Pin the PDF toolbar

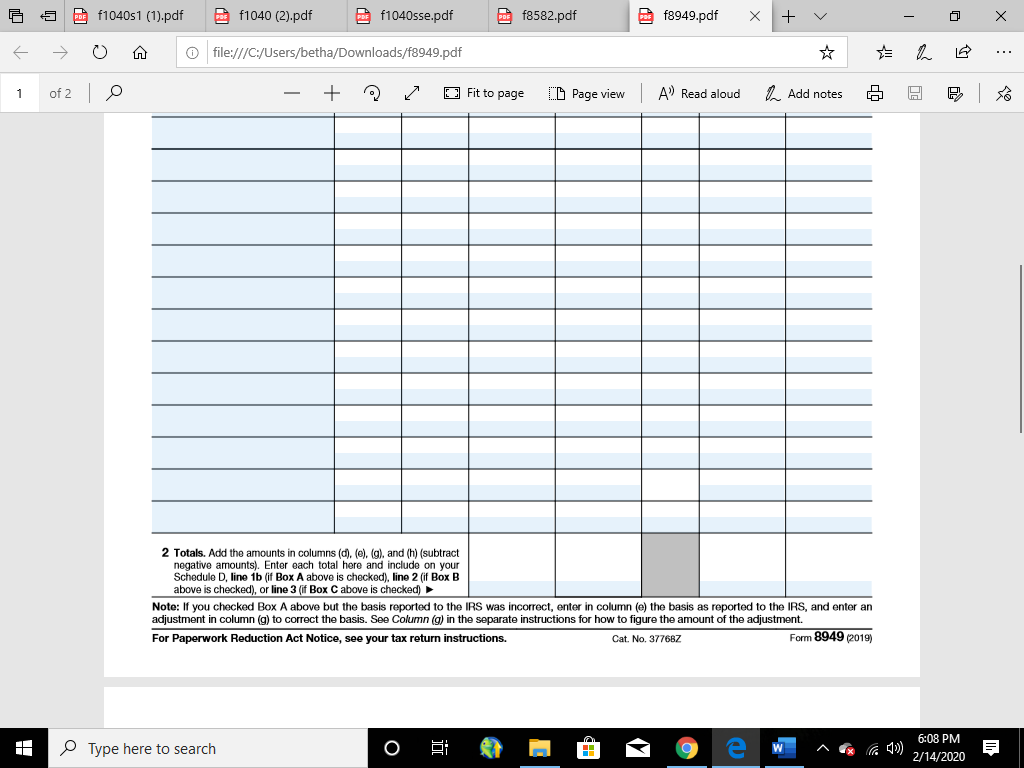(x=1004, y=93)
